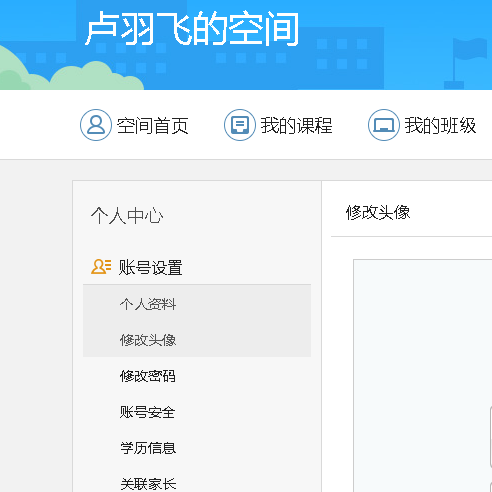Click the 个人中心 sidebar title

[x=127, y=216]
